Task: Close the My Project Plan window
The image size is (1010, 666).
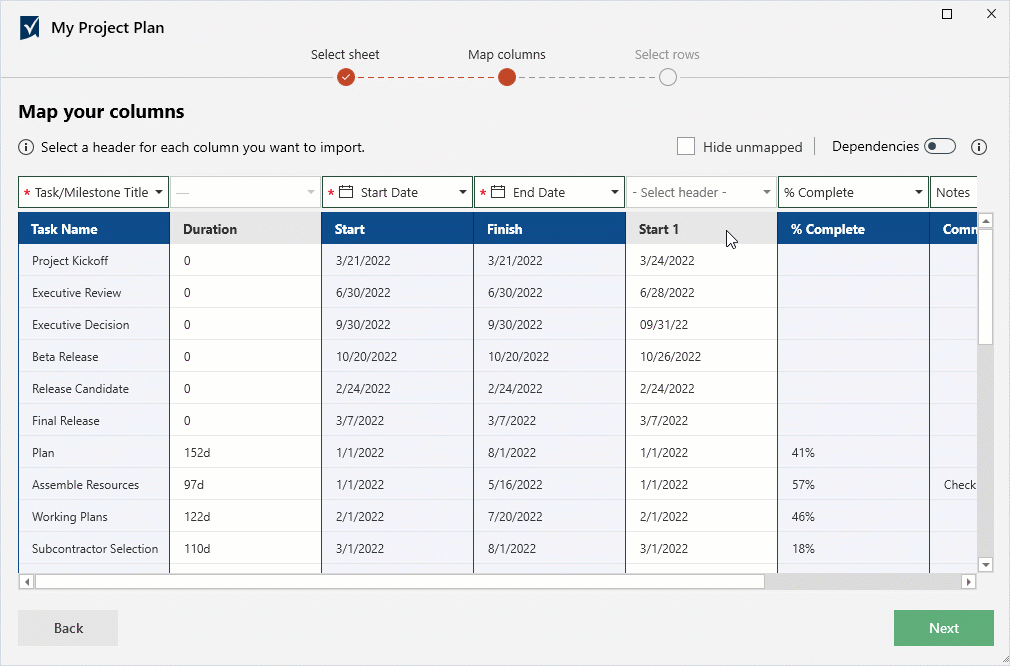Action: [x=991, y=14]
